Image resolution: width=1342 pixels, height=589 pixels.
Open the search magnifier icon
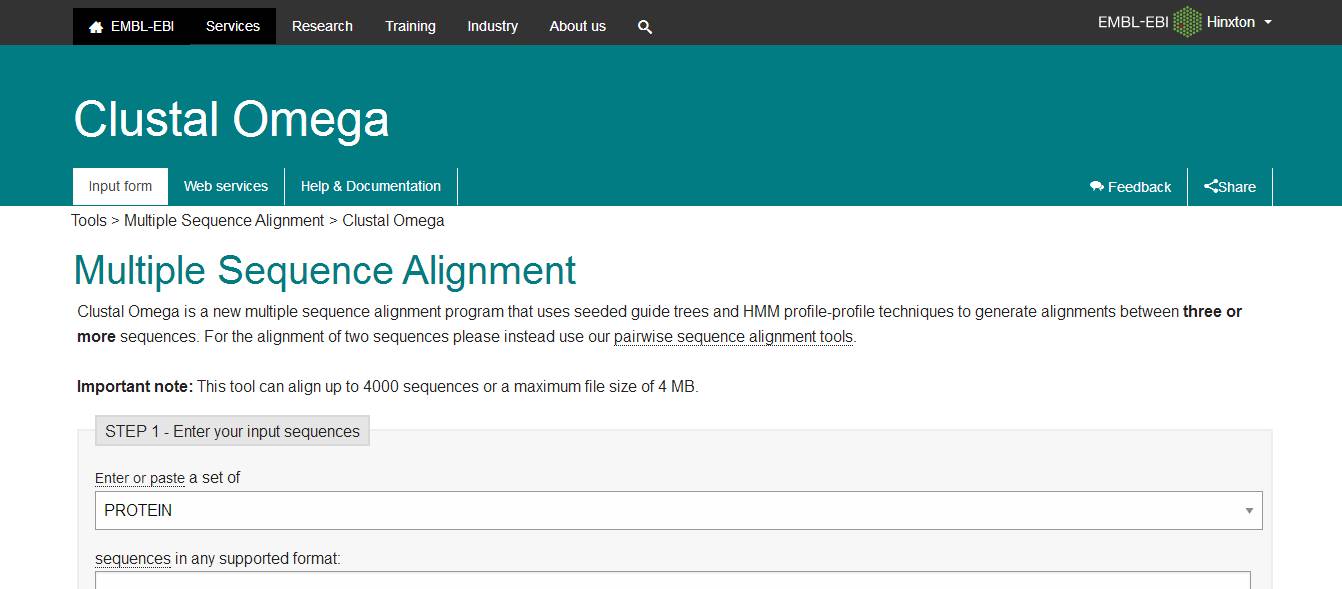[x=645, y=27]
